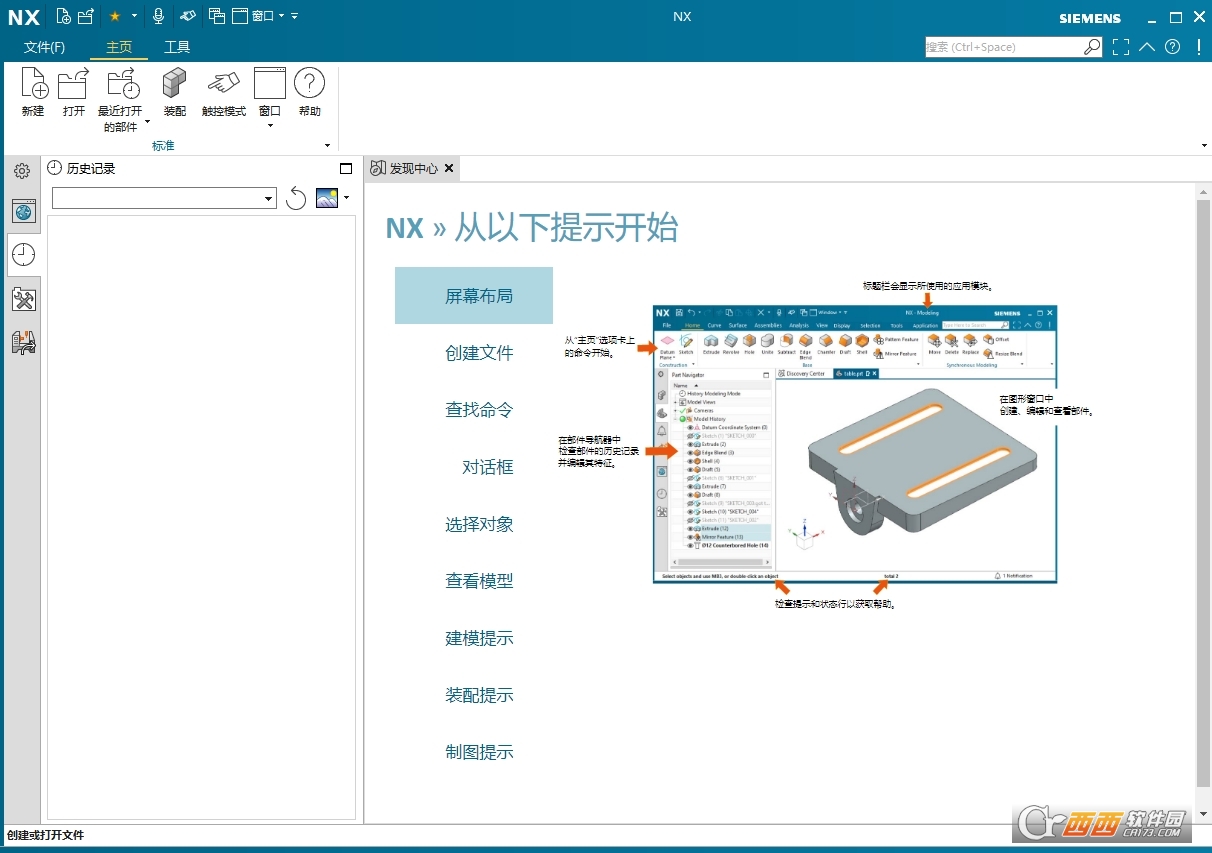The image size is (1212, 853).
Task: Click the favorites star icon
Action: pos(115,16)
